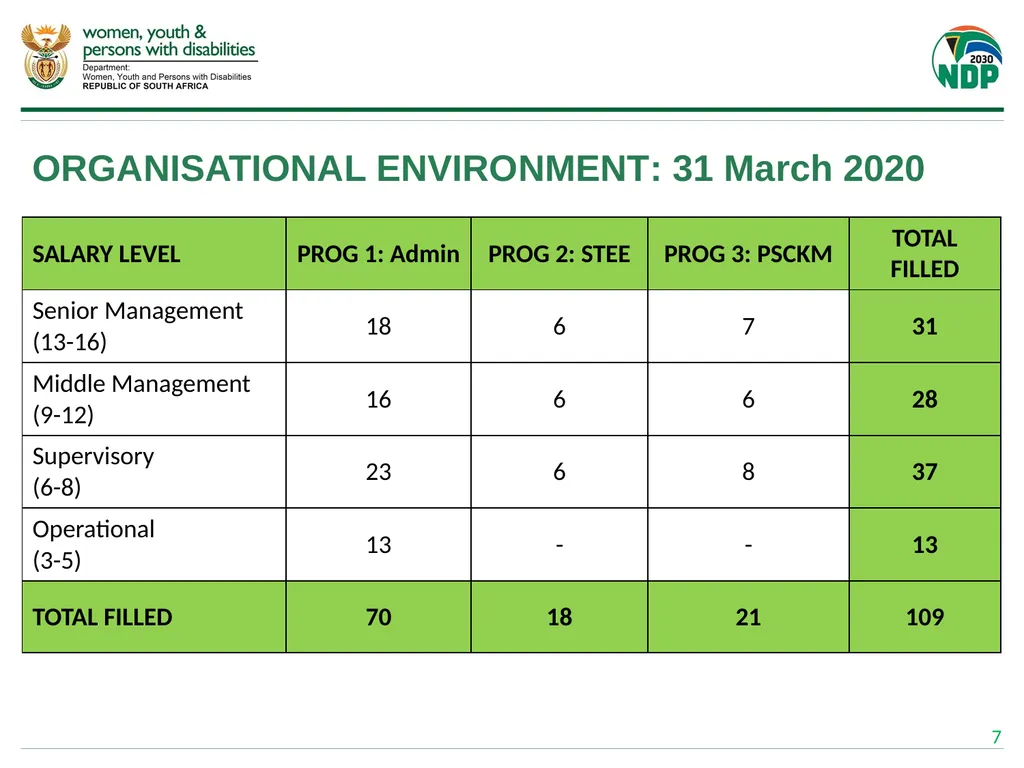Click the 'TOTAL FILLED' column header cell
Screen dimensions: 1024x768
coord(925,253)
